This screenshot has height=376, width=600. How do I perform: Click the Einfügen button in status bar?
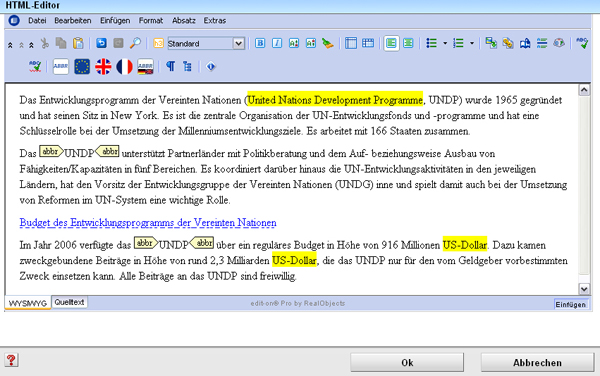(x=571, y=304)
